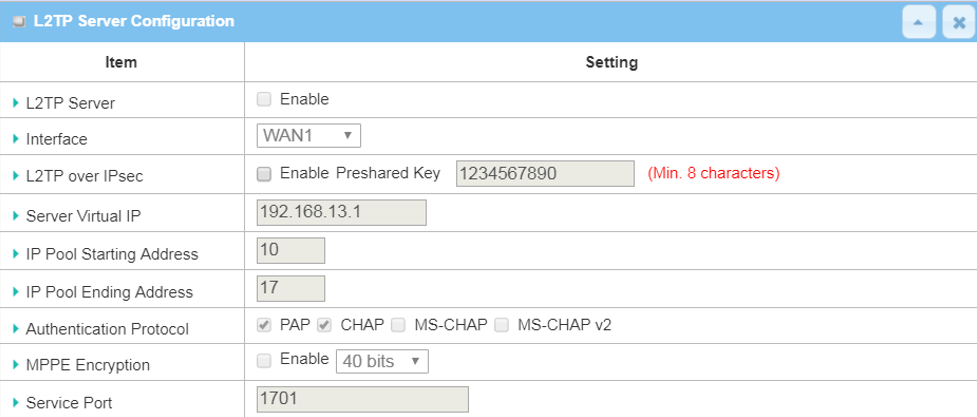Enable MPPE Encryption checkbox
This screenshot has width=977, height=417.
[x=264, y=360]
